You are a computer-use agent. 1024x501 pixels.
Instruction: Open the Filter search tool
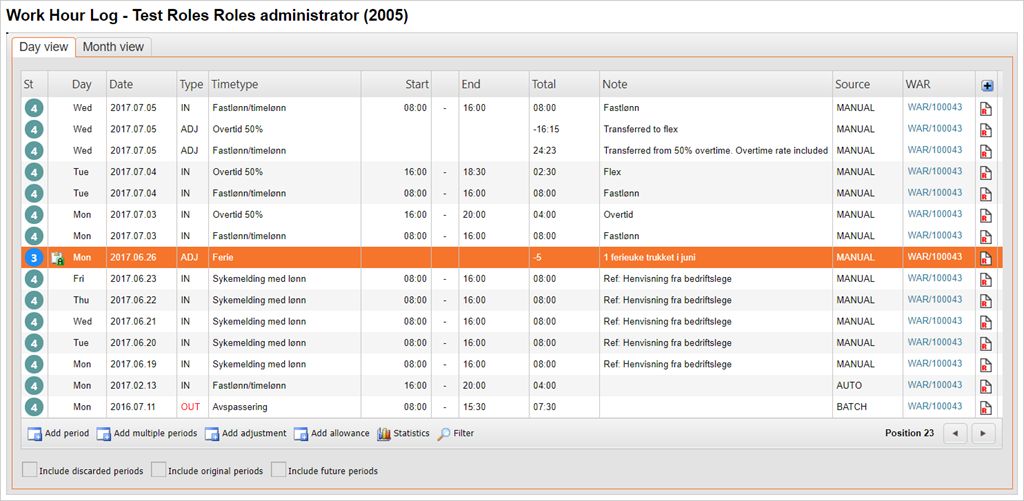456,433
